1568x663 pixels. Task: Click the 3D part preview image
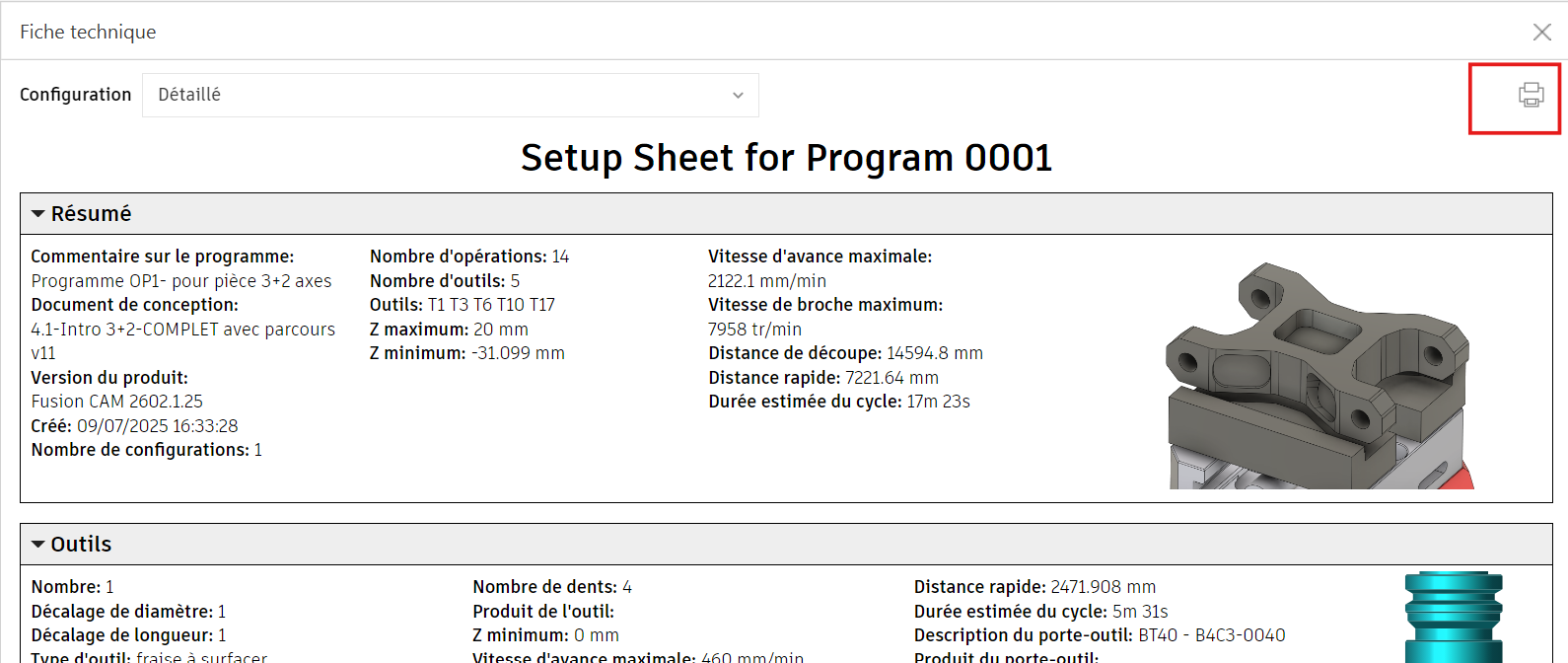point(1319,375)
